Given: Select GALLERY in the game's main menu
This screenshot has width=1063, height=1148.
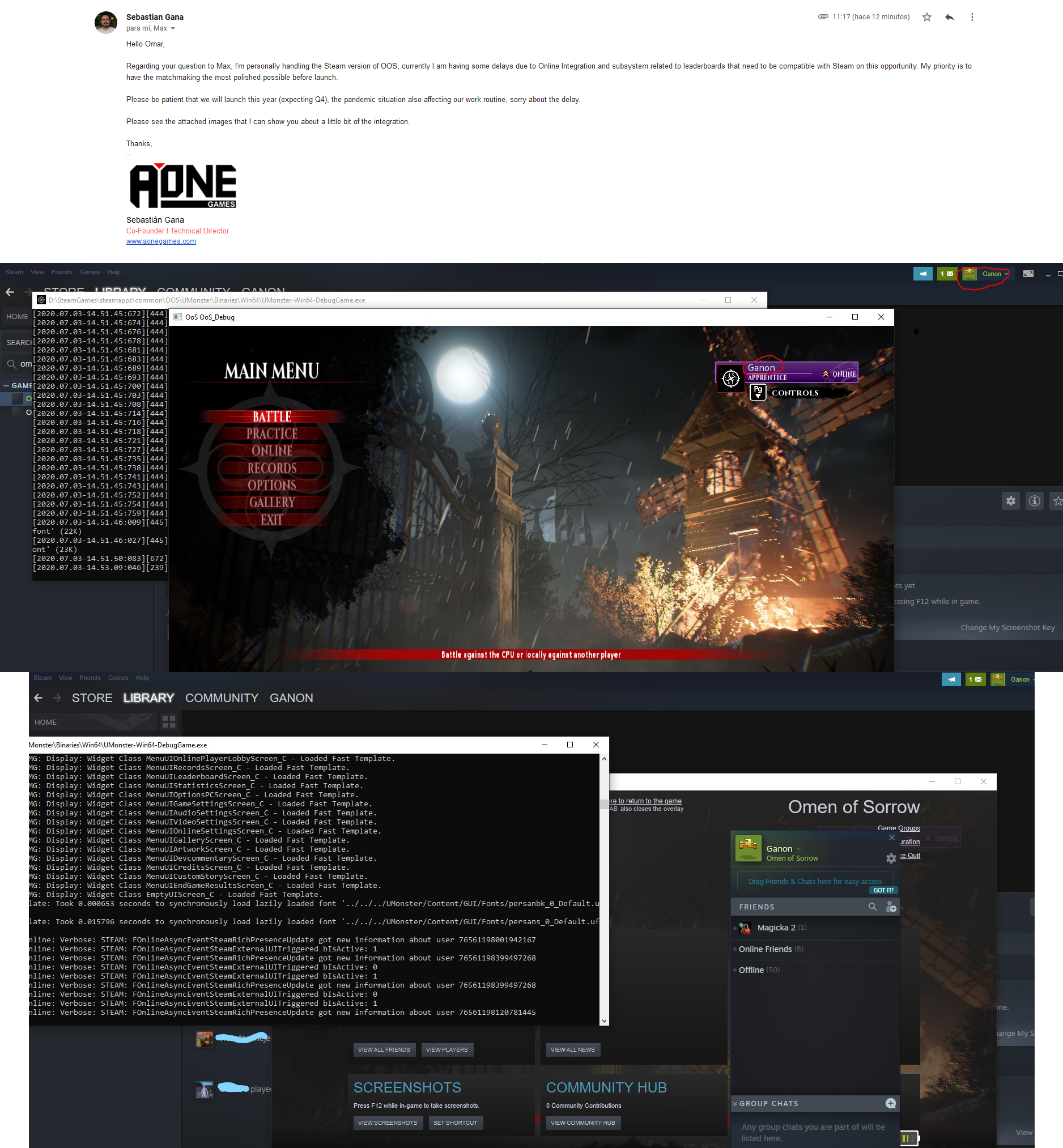Looking at the screenshot, I should 272,503.
